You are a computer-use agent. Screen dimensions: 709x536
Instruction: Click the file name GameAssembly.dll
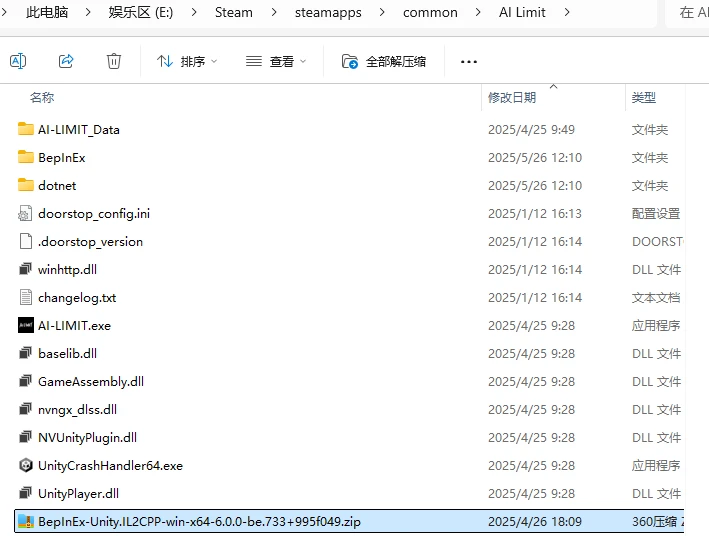click(x=91, y=381)
